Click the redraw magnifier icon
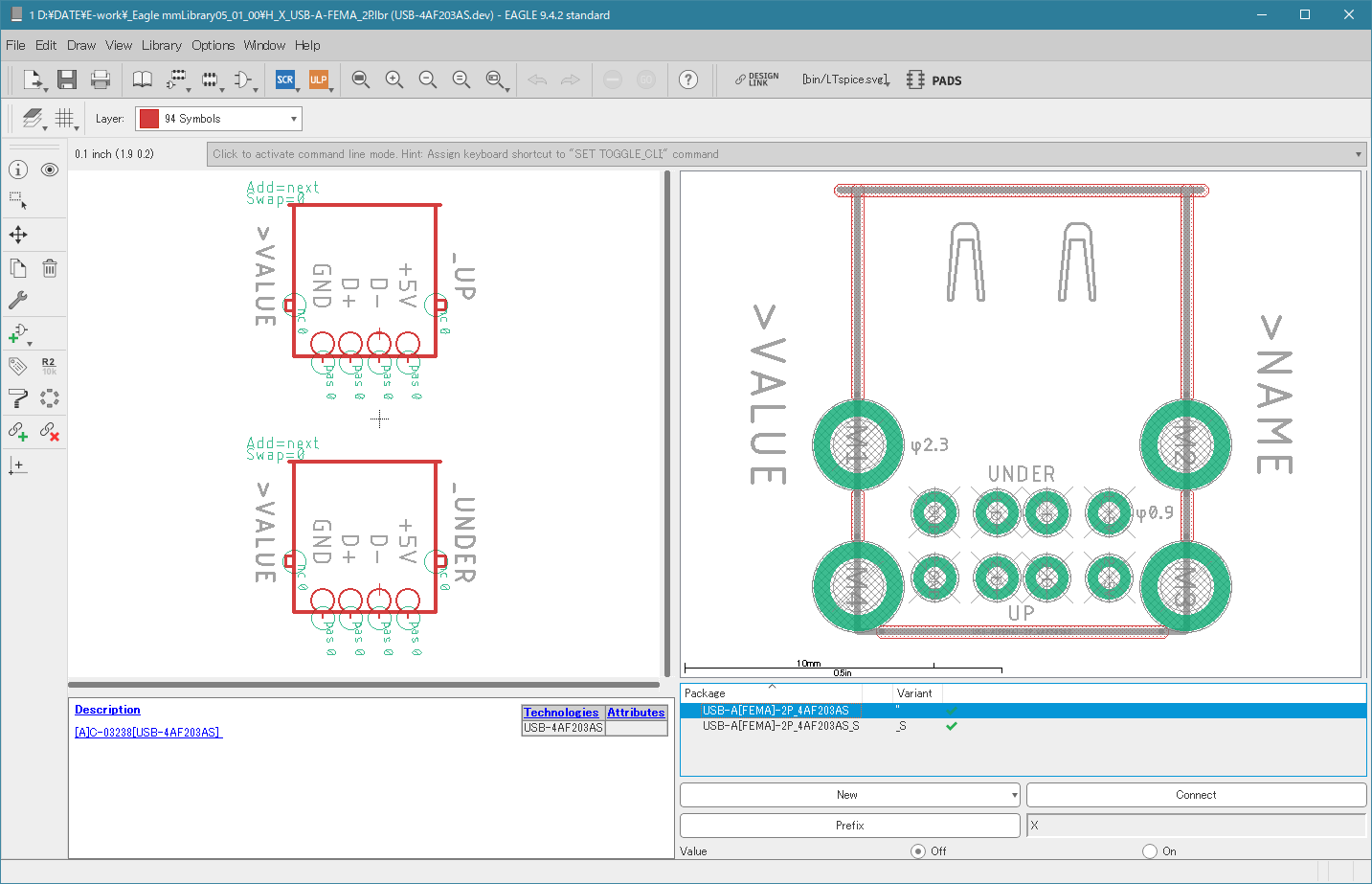The image size is (1372, 884). (x=461, y=79)
